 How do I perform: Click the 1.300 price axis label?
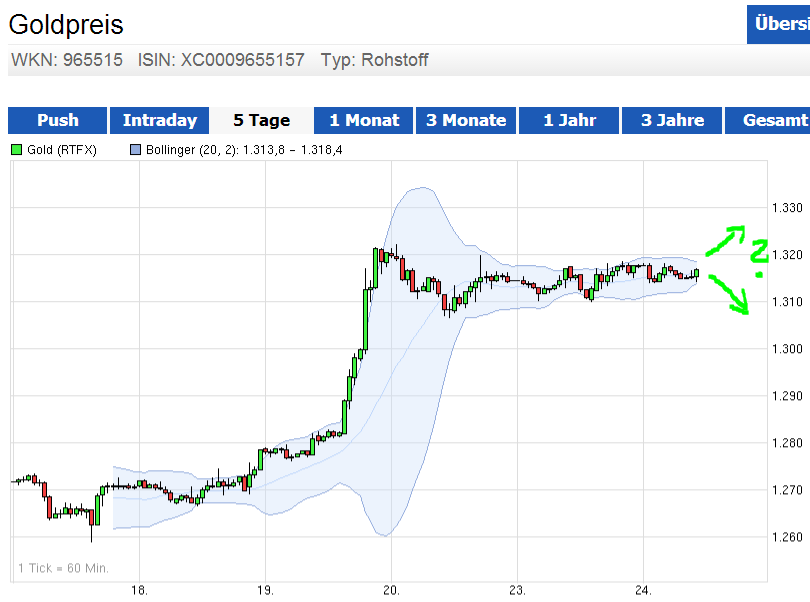tap(787, 349)
